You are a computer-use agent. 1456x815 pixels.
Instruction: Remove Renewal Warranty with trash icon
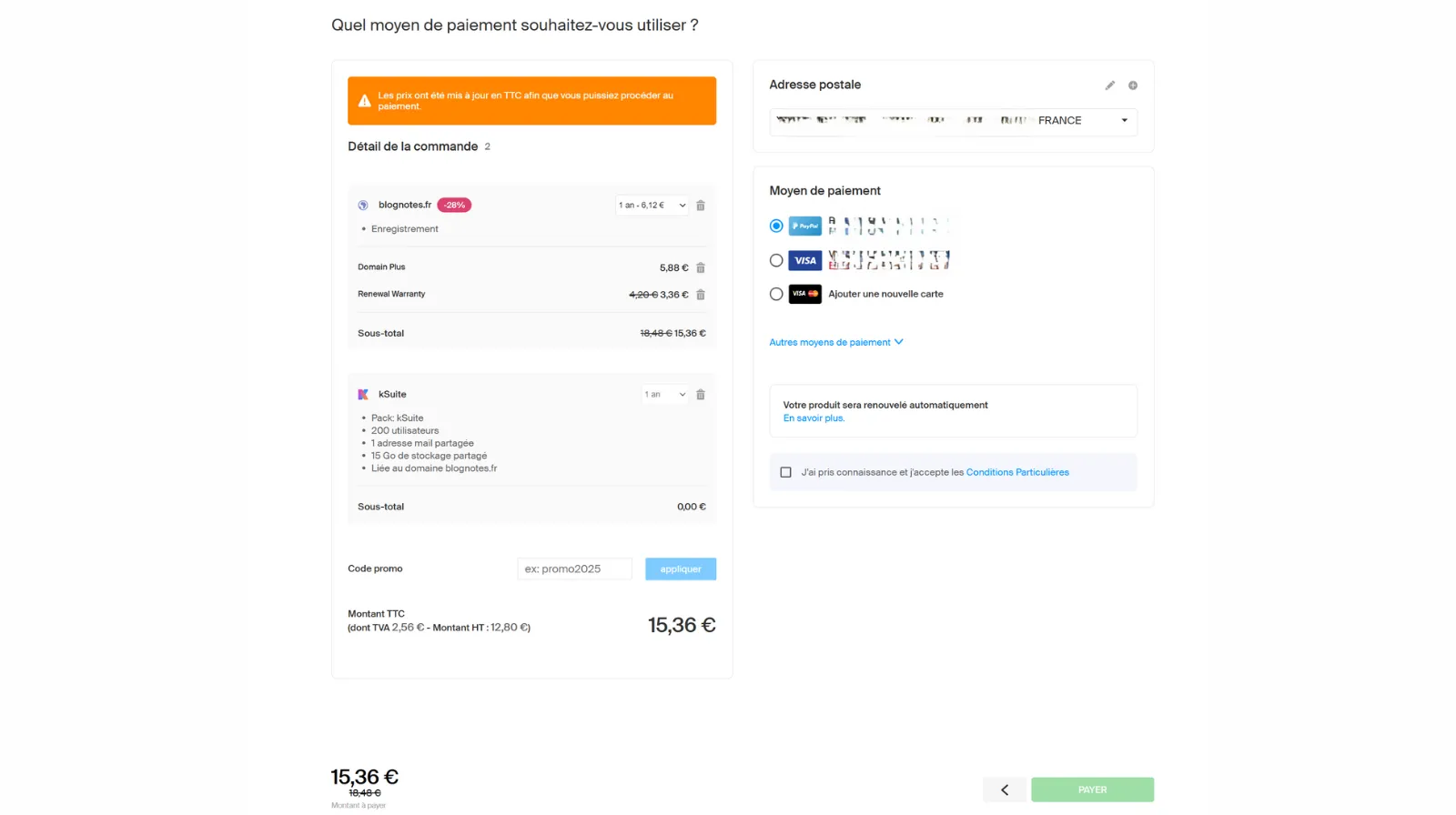pyautogui.click(x=701, y=295)
